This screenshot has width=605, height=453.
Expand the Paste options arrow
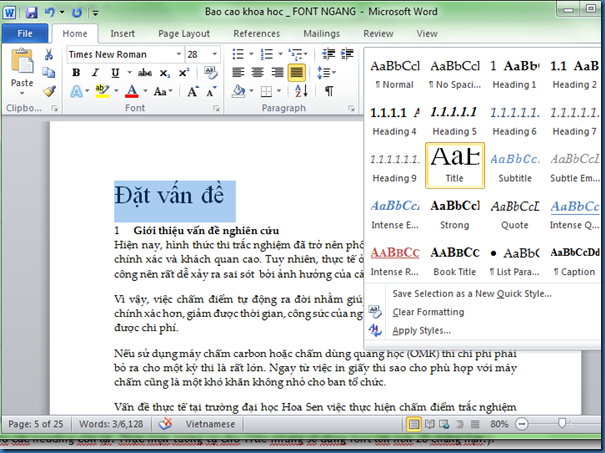coord(22,93)
